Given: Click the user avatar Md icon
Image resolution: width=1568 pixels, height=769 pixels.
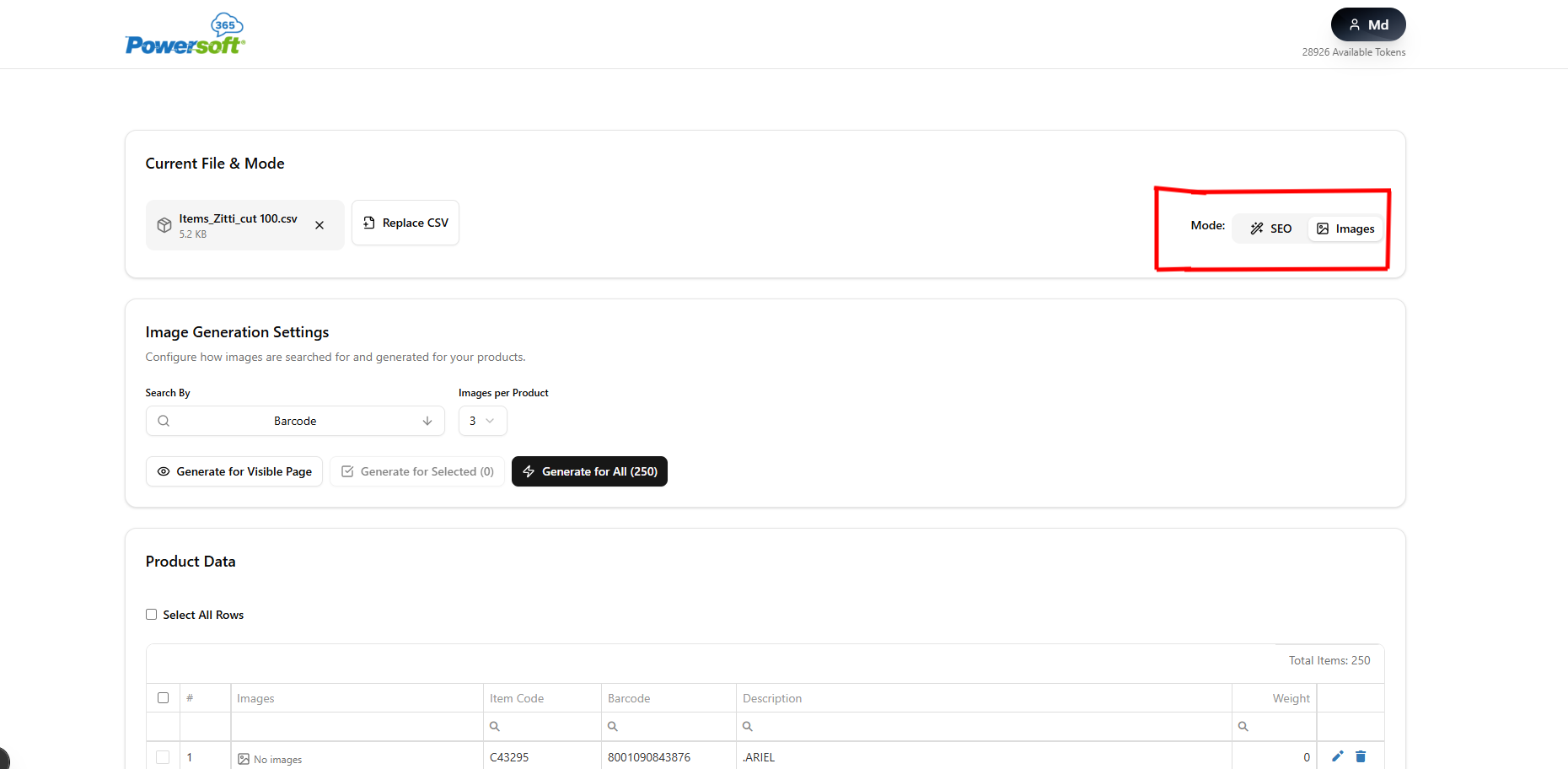Looking at the screenshot, I should (1355, 24).
